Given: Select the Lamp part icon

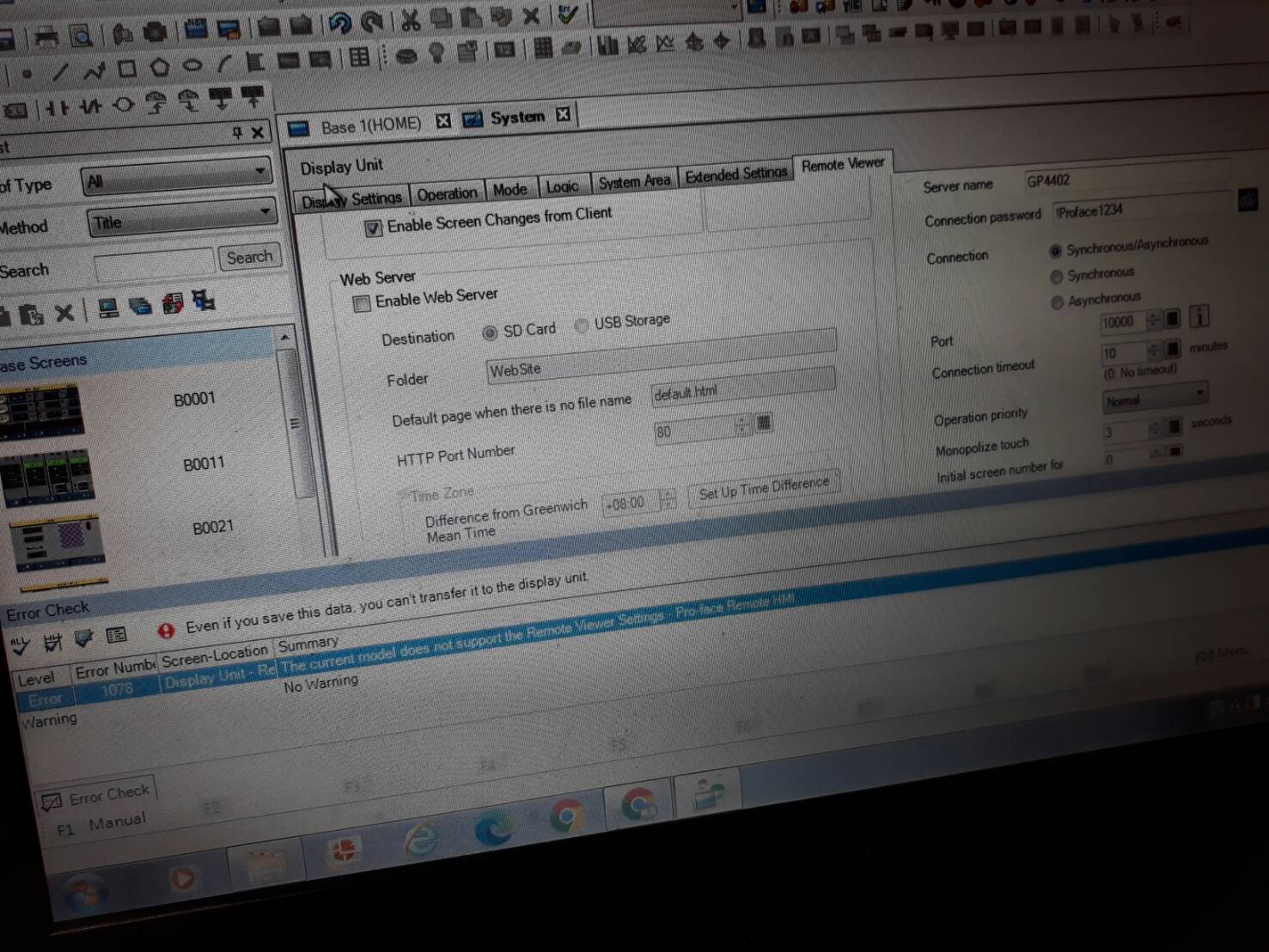Looking at the screenshot, I should (437, 54).
